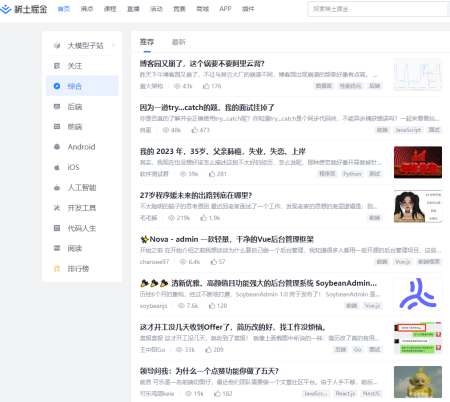Open the Android category icon
Viewport: 450px width, 402px height.
(x=57, y=147)
